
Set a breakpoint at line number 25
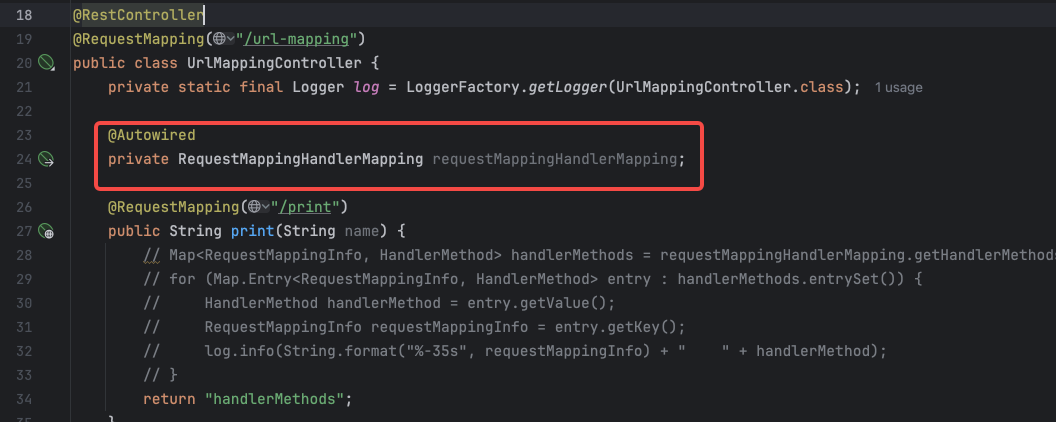25,183
